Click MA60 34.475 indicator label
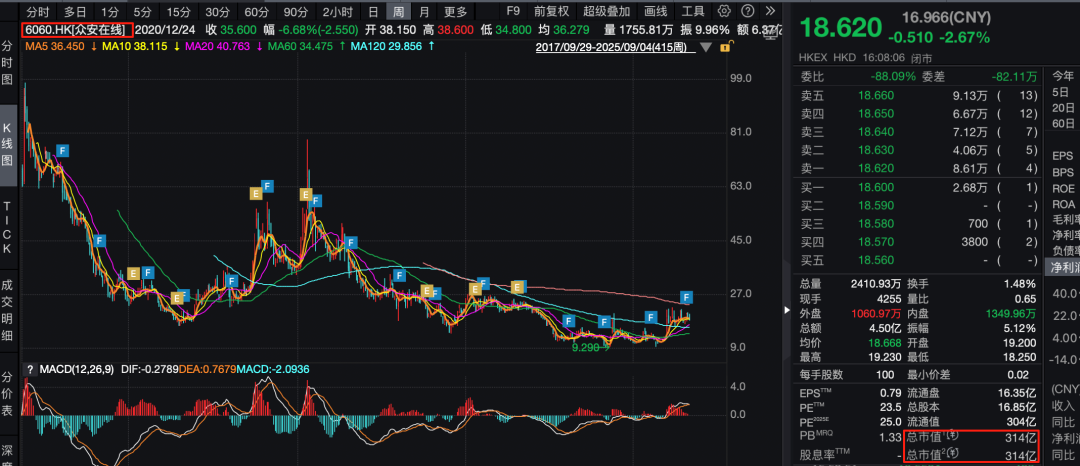This screenshot has height=466, width=1080. pos(300,46)
